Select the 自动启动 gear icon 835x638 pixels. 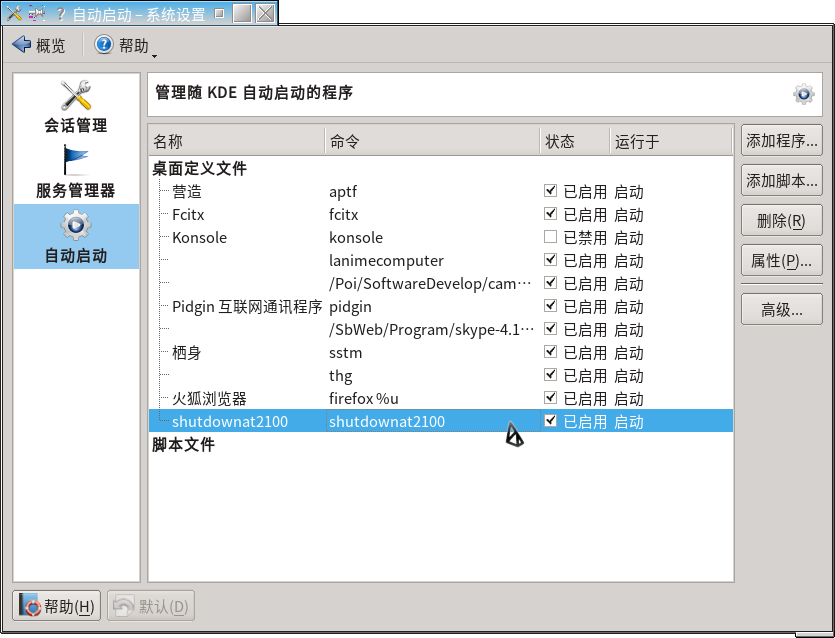(76, 225)
